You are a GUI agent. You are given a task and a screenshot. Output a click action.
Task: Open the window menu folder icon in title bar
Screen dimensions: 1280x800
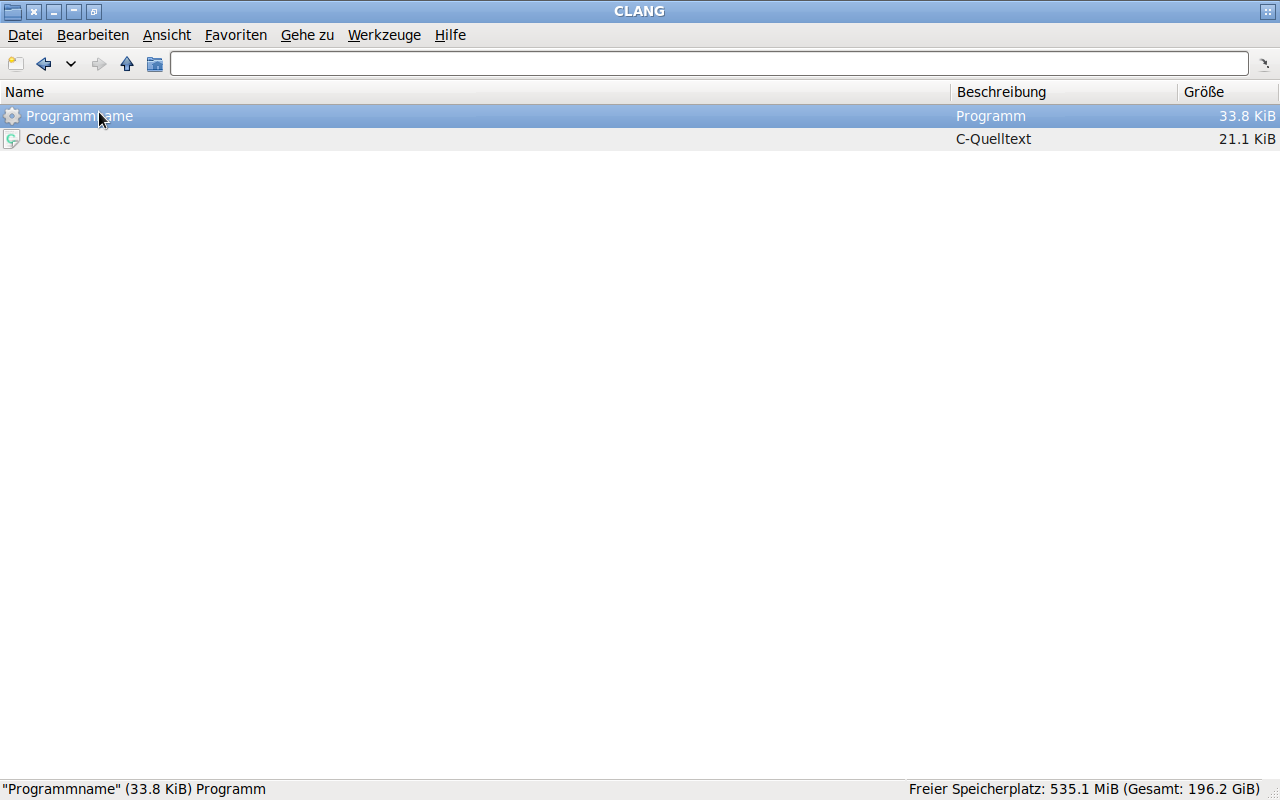point(12,12)
